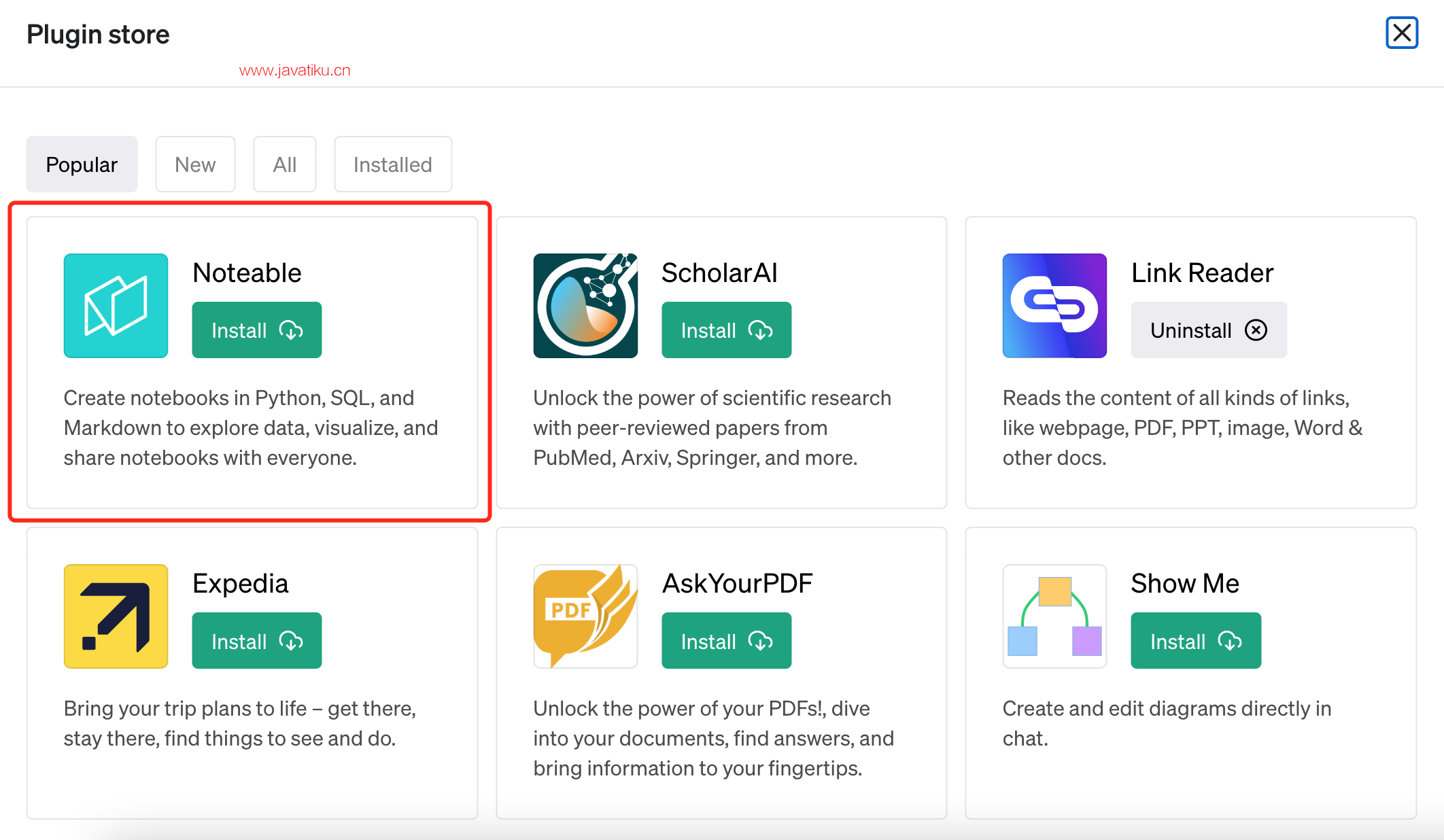Screen dimensions: 1444x840
Task: Click the Show Me plugin logo
Action: click(1054, 616)
